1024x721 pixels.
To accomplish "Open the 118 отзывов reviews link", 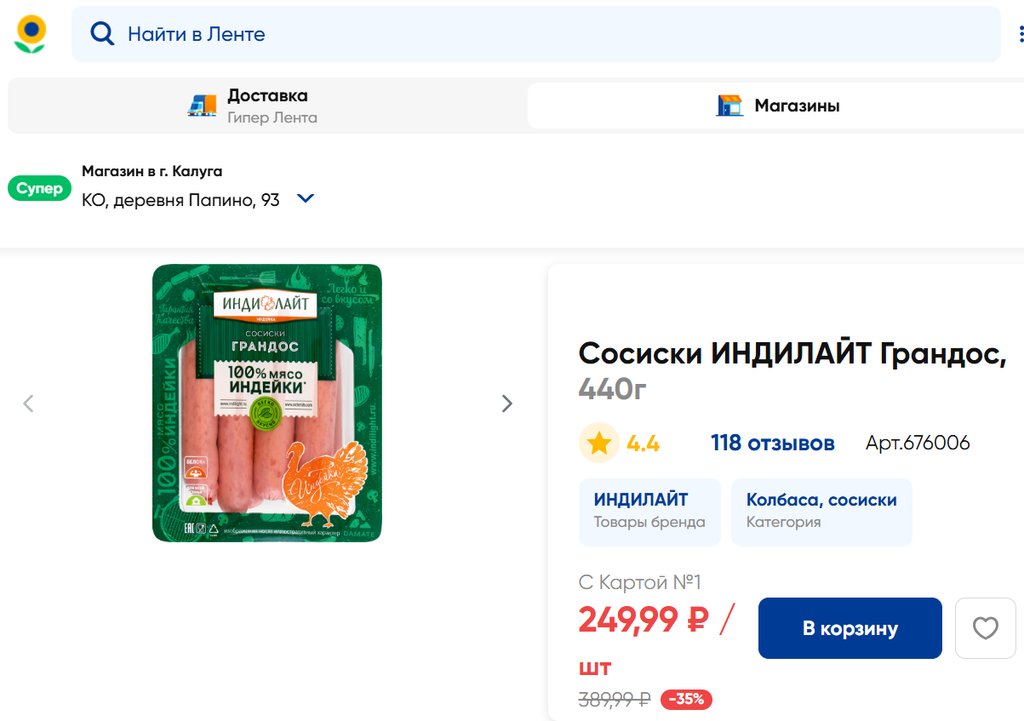I will pos(772,443).
